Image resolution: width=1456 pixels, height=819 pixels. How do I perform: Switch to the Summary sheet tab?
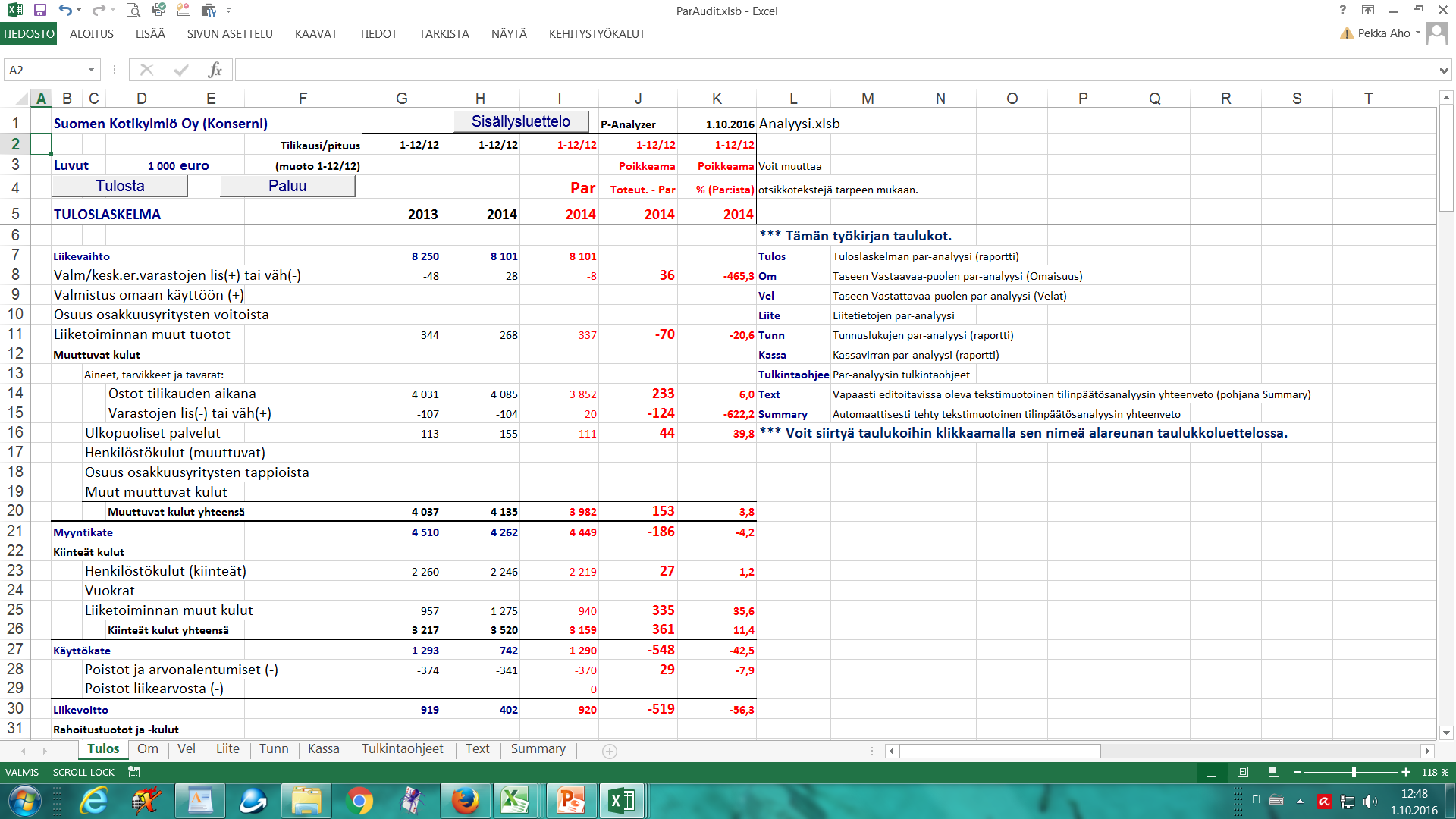[x=538, y=749]
